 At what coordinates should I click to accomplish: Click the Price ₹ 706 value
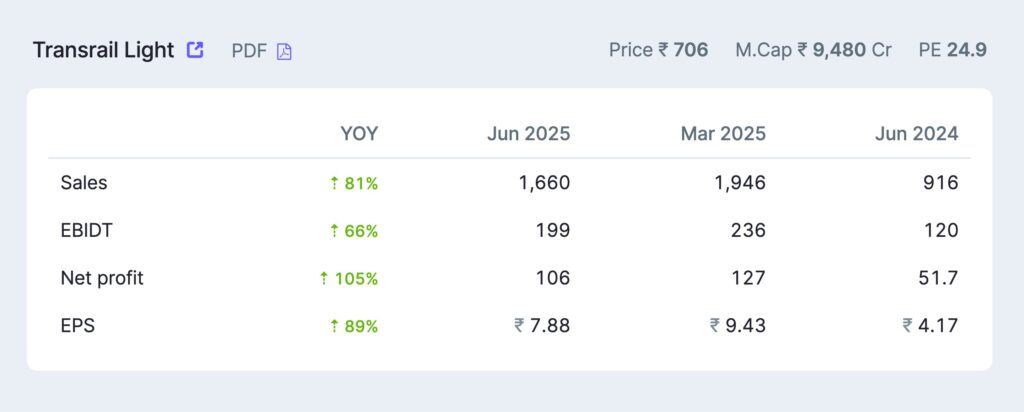coord(658,50)
